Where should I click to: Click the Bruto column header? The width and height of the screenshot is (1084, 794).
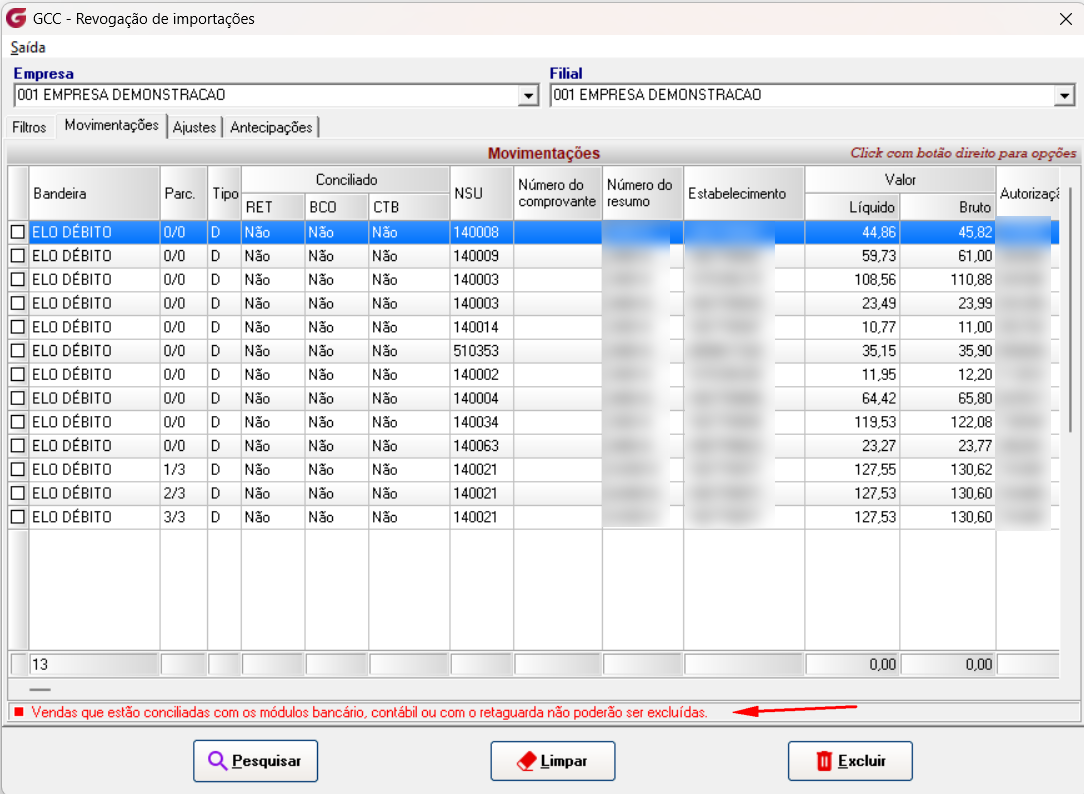(x=947, y=207)
